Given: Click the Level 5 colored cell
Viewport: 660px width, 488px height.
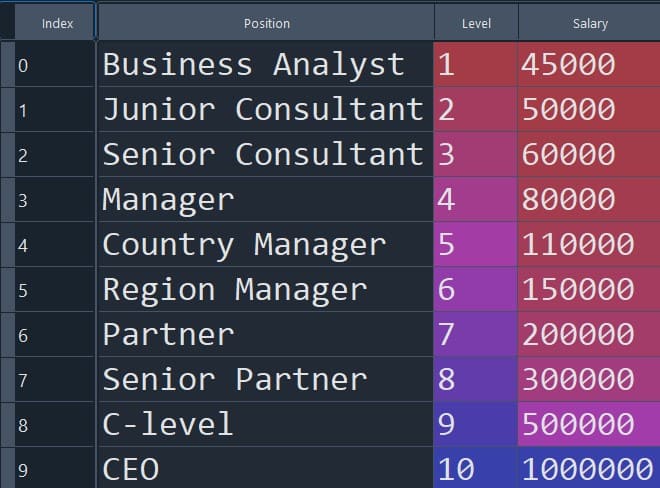Looking at the screenshot, I should (x=476, y=245).
